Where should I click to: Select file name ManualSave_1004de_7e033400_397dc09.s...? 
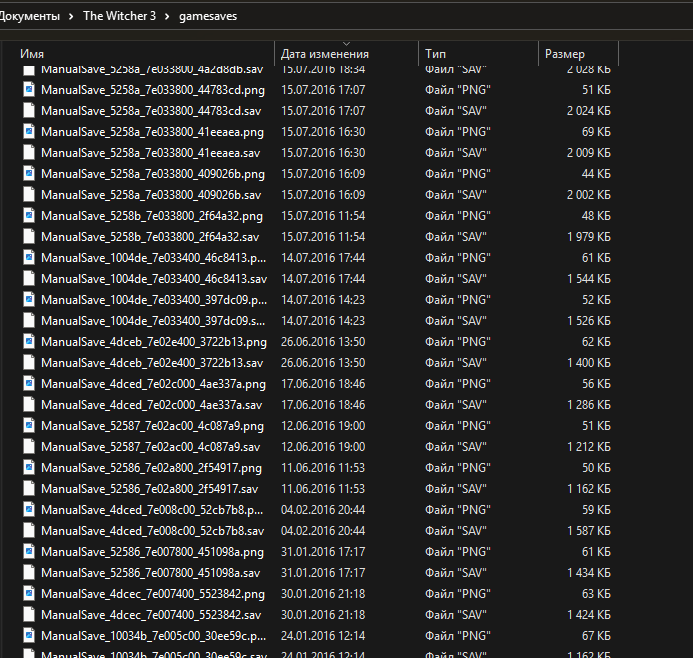pyautogui.click(x=153, y=321)
